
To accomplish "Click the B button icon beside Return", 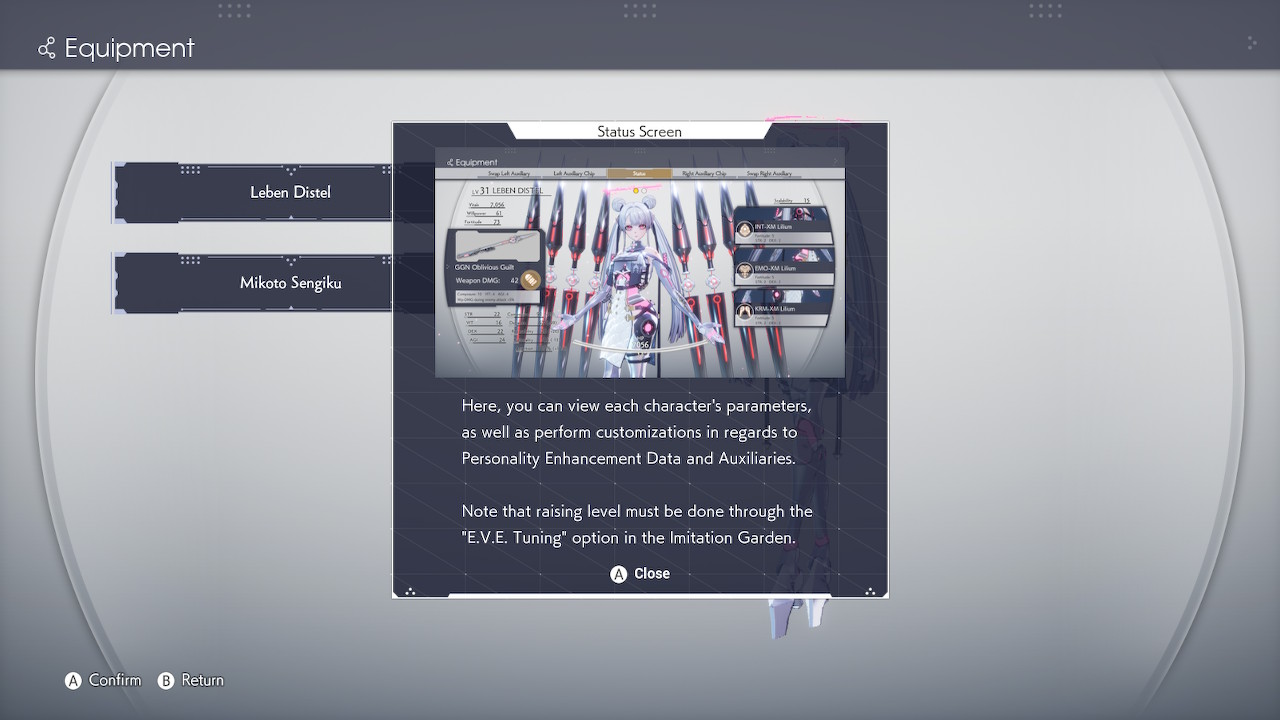I will [x=166, y=681].
